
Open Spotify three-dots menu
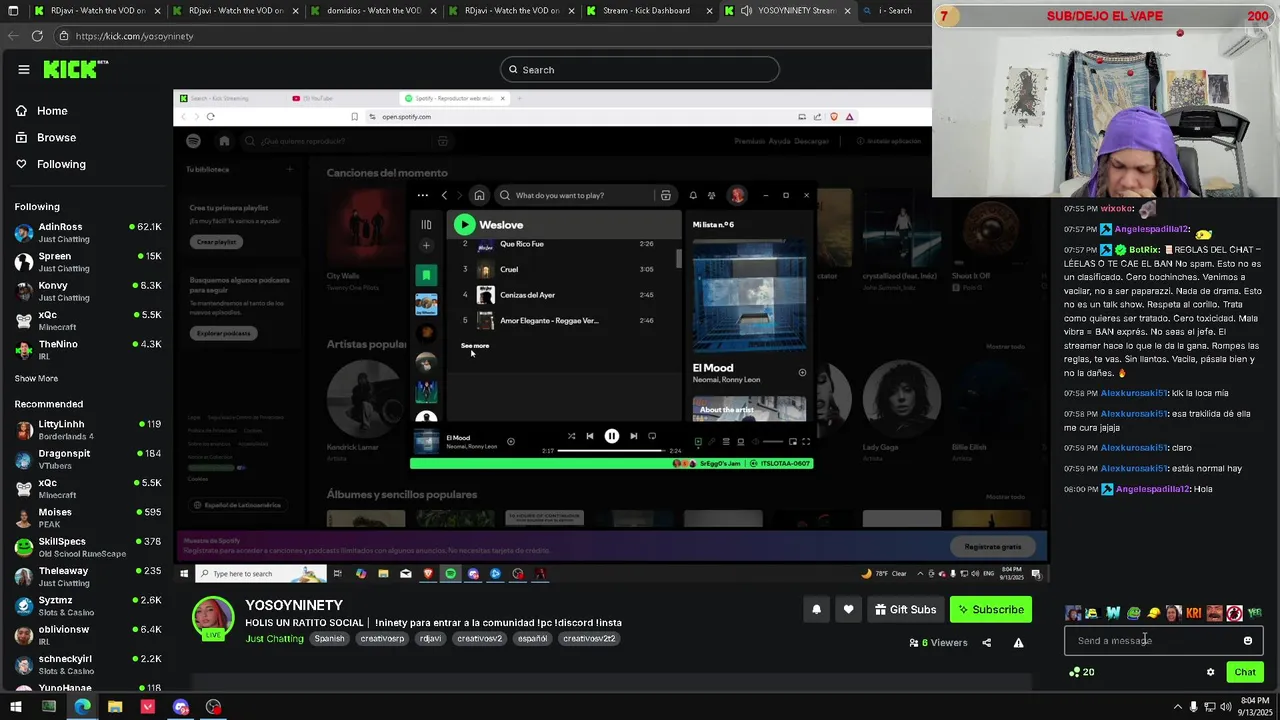tap(423, 195)
